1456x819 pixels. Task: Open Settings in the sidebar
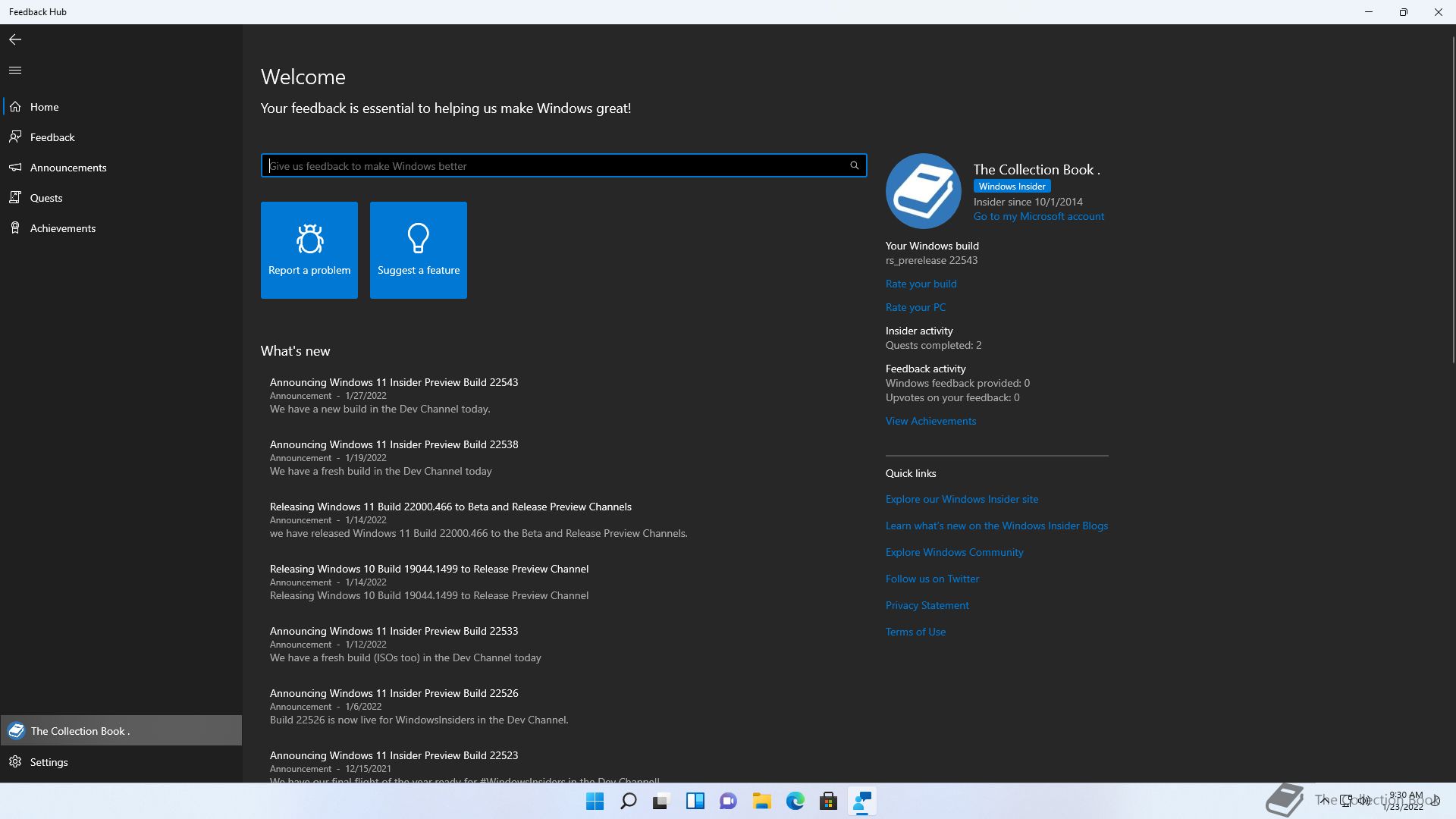point(121,762)
